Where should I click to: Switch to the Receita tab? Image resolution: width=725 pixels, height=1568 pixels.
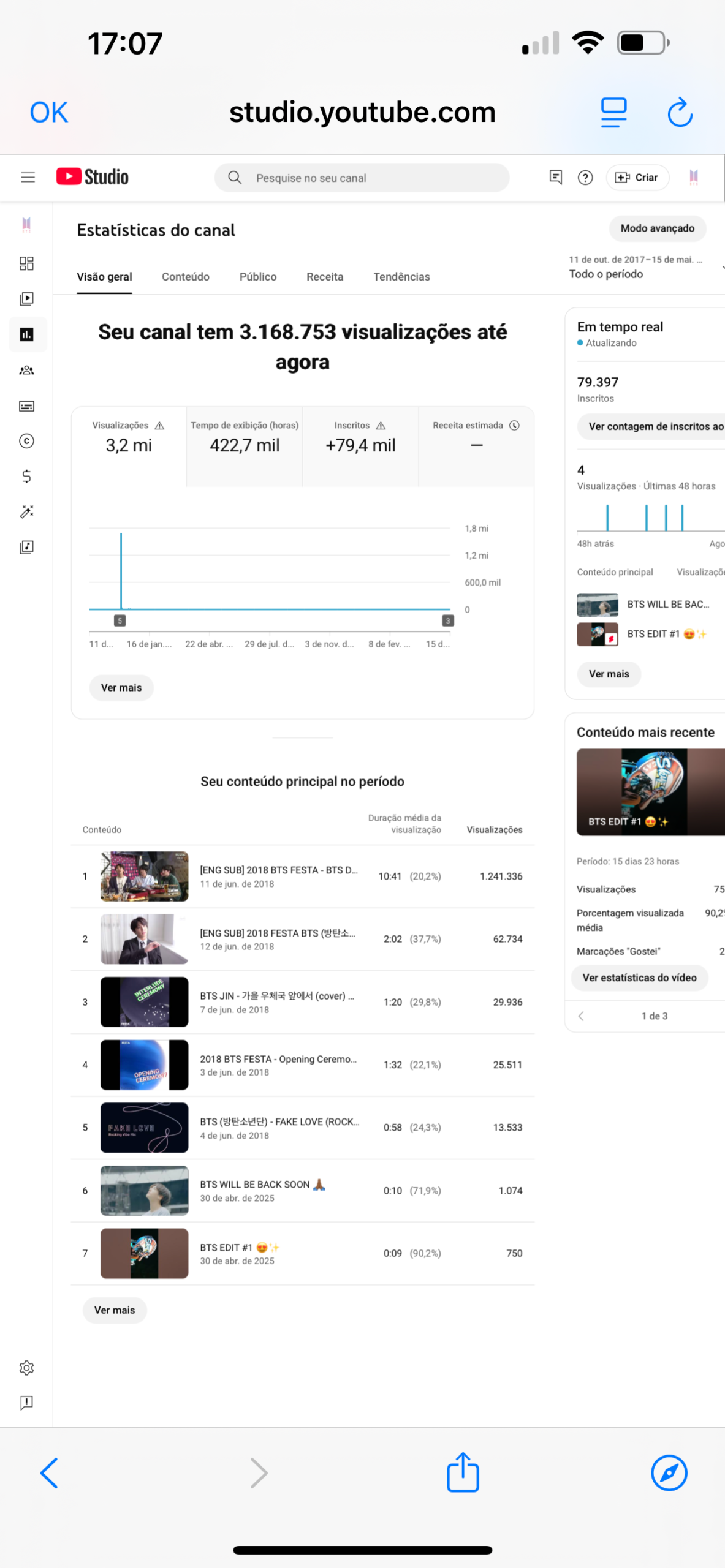click(325, 277)
